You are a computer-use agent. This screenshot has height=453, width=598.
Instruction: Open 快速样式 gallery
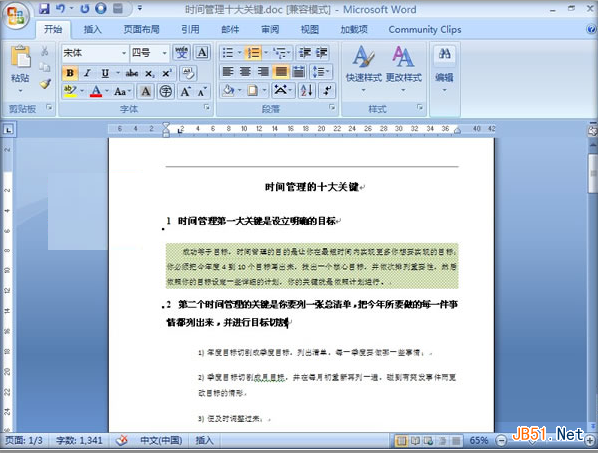[363, 69]
